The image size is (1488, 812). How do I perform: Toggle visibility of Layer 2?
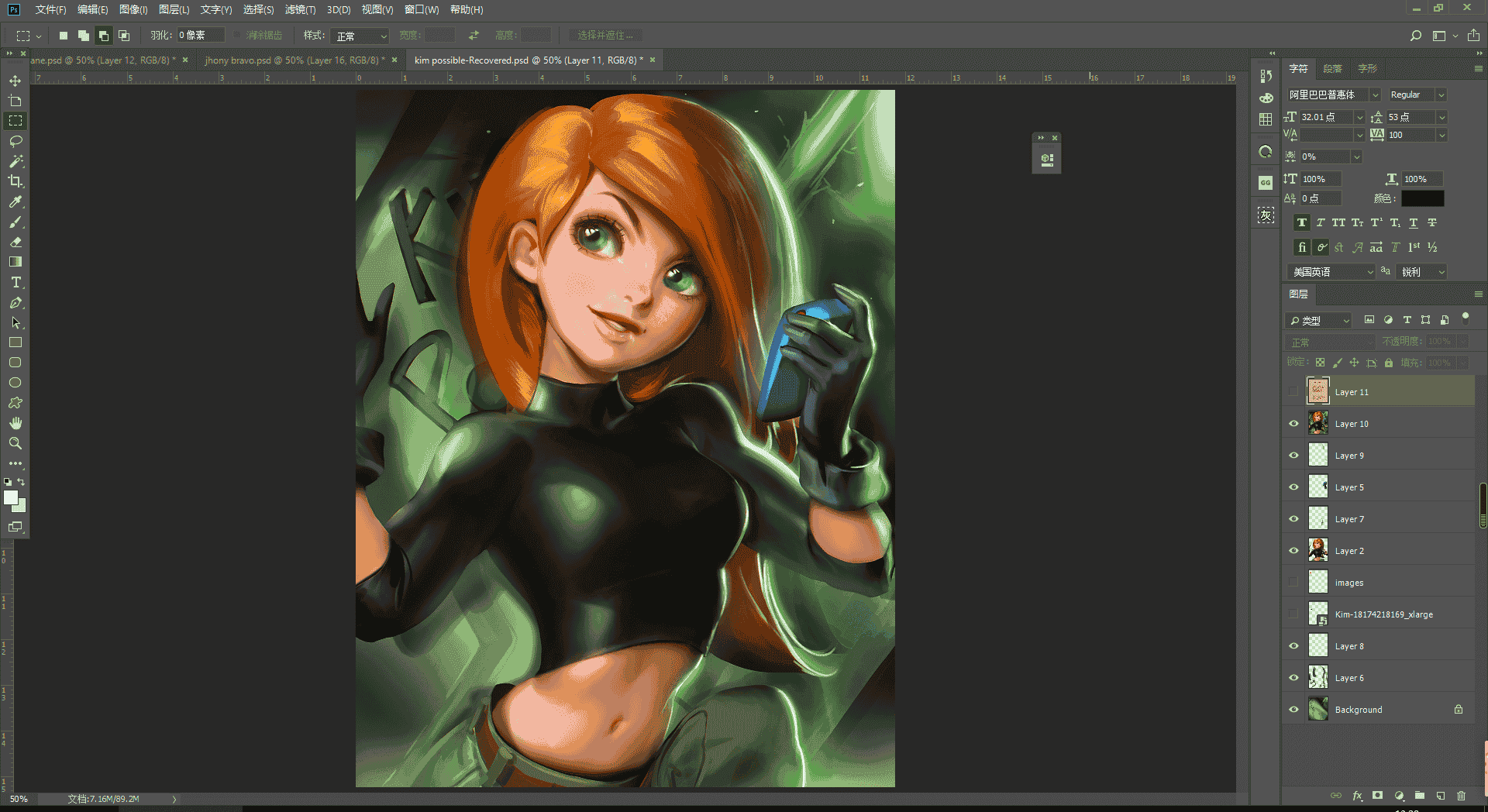[1293, 551]
